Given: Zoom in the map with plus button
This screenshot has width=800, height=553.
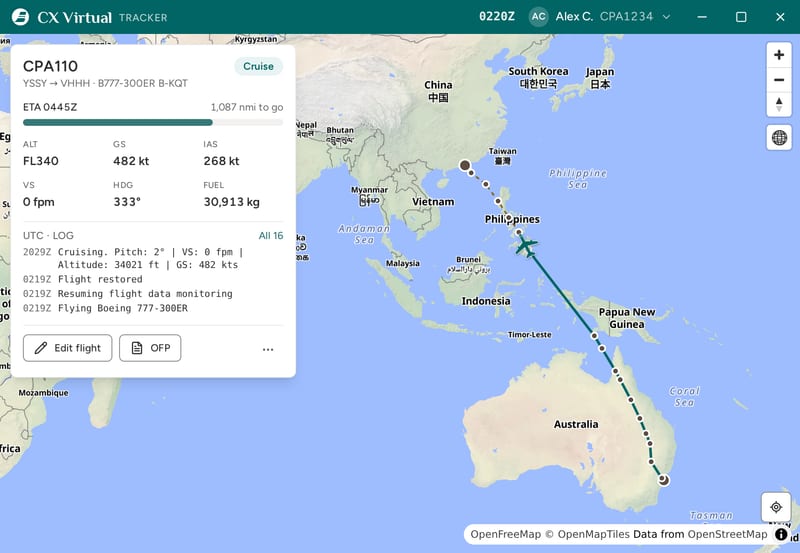Looking at the screenshot, I should (779, 55).
